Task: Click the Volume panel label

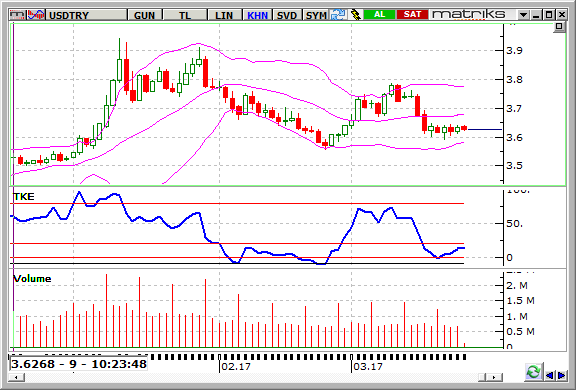Action: tap(32, 279)
